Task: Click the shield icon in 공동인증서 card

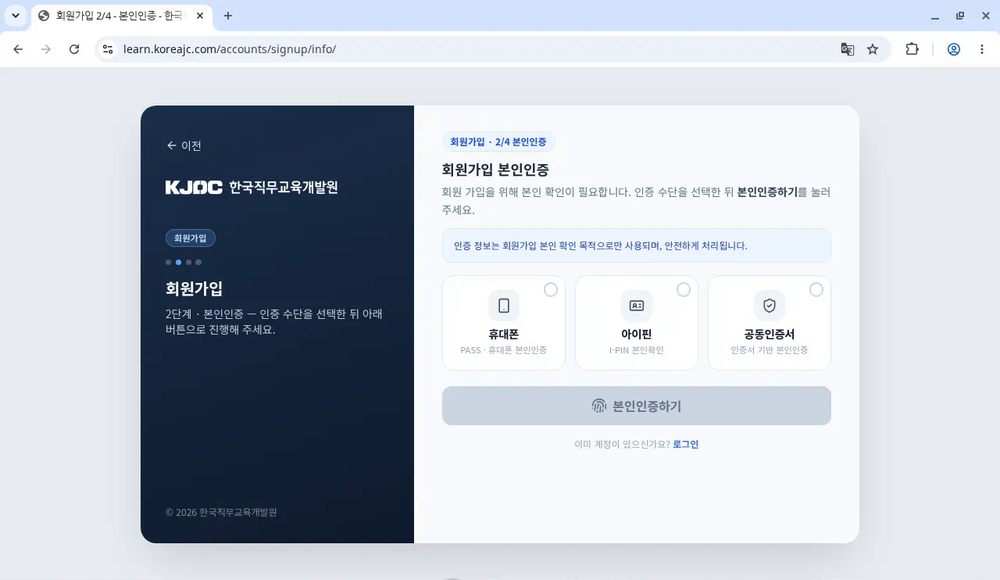Action: tap(769, 306)
